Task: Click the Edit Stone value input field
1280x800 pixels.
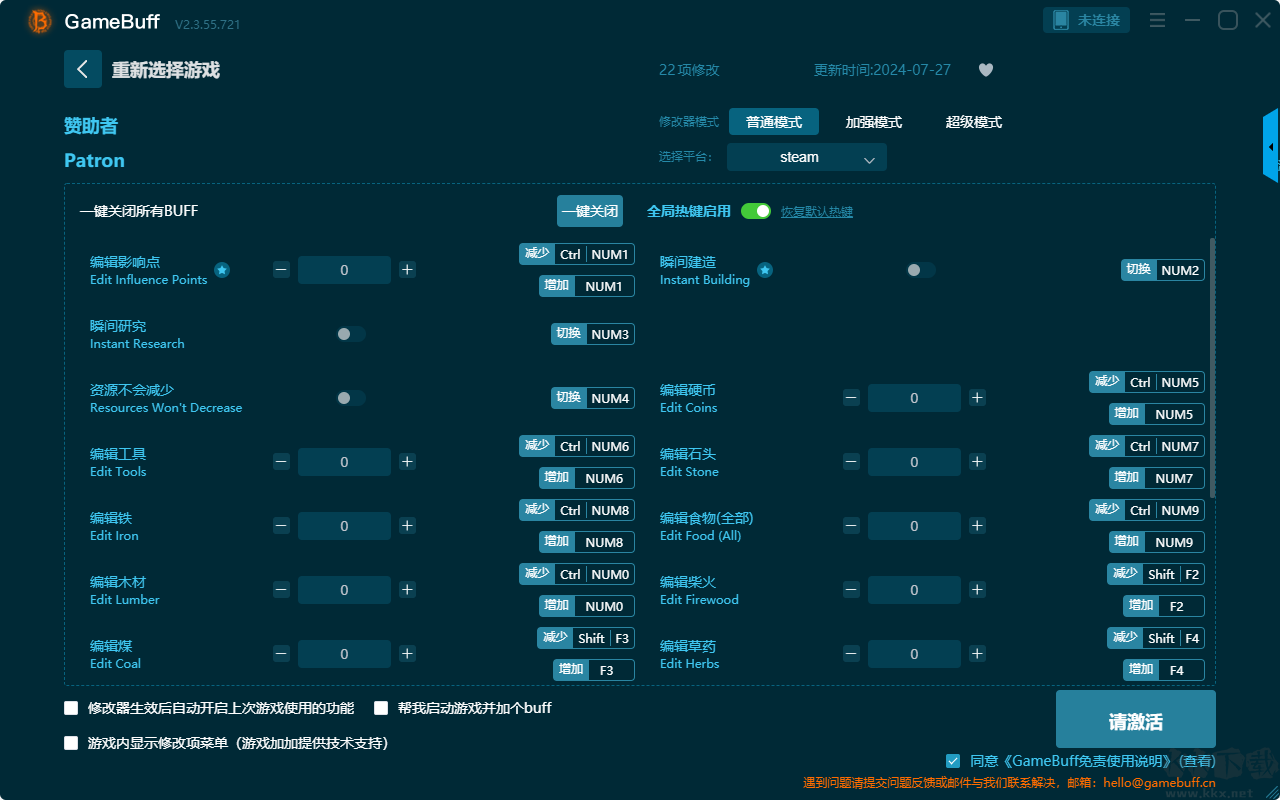Action: (914, 462)
